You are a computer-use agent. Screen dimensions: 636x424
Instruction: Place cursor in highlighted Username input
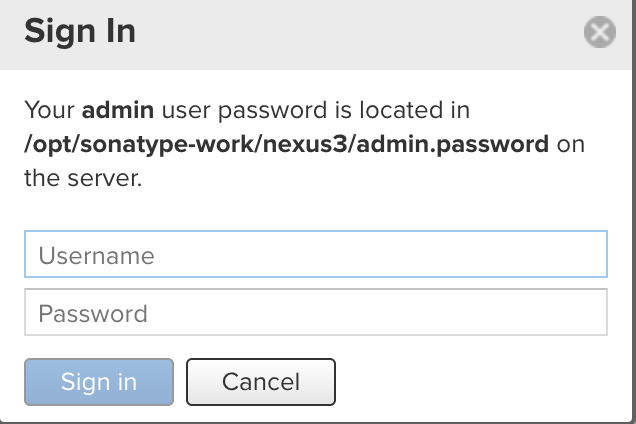coord(315,255)
